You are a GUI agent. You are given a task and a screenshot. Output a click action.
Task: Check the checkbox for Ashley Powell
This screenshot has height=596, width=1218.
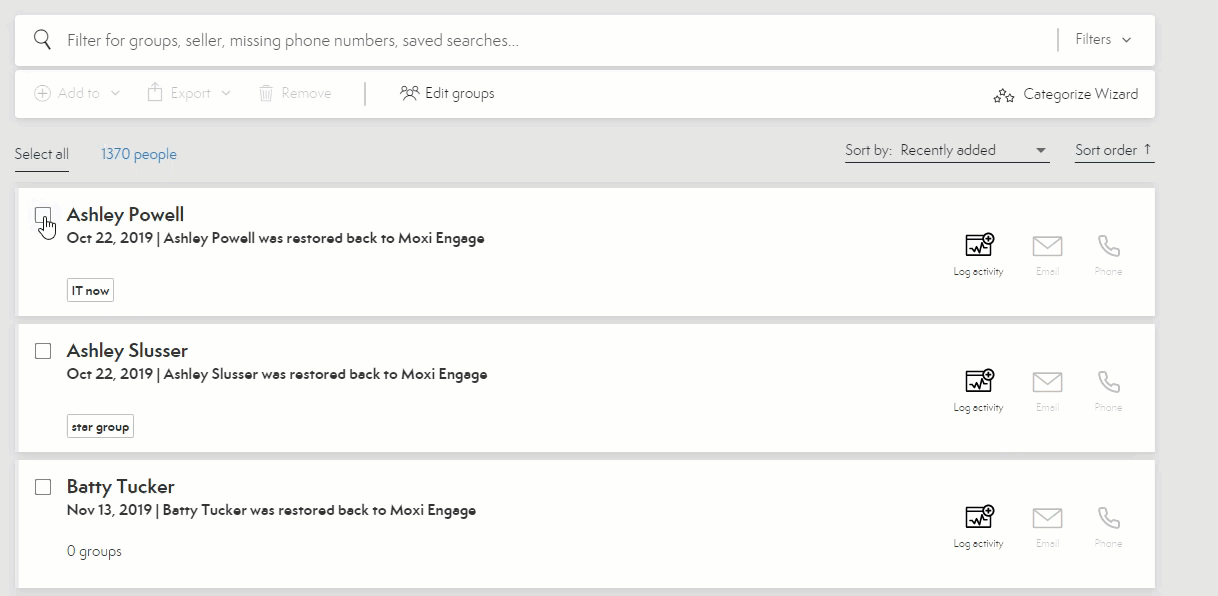[x=44, y=215]
